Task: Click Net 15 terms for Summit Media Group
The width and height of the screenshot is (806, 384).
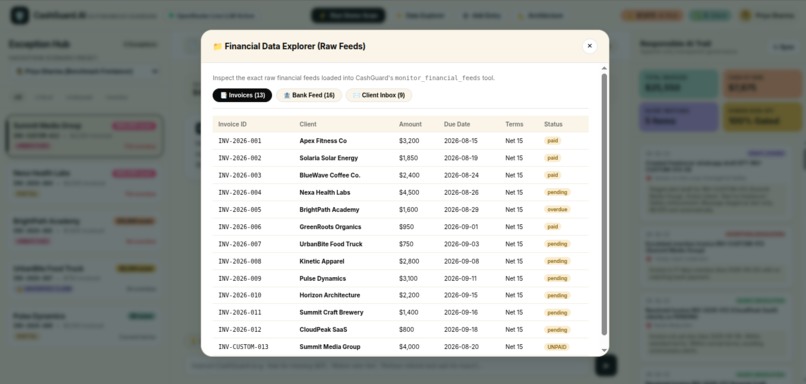Action: 514,346
